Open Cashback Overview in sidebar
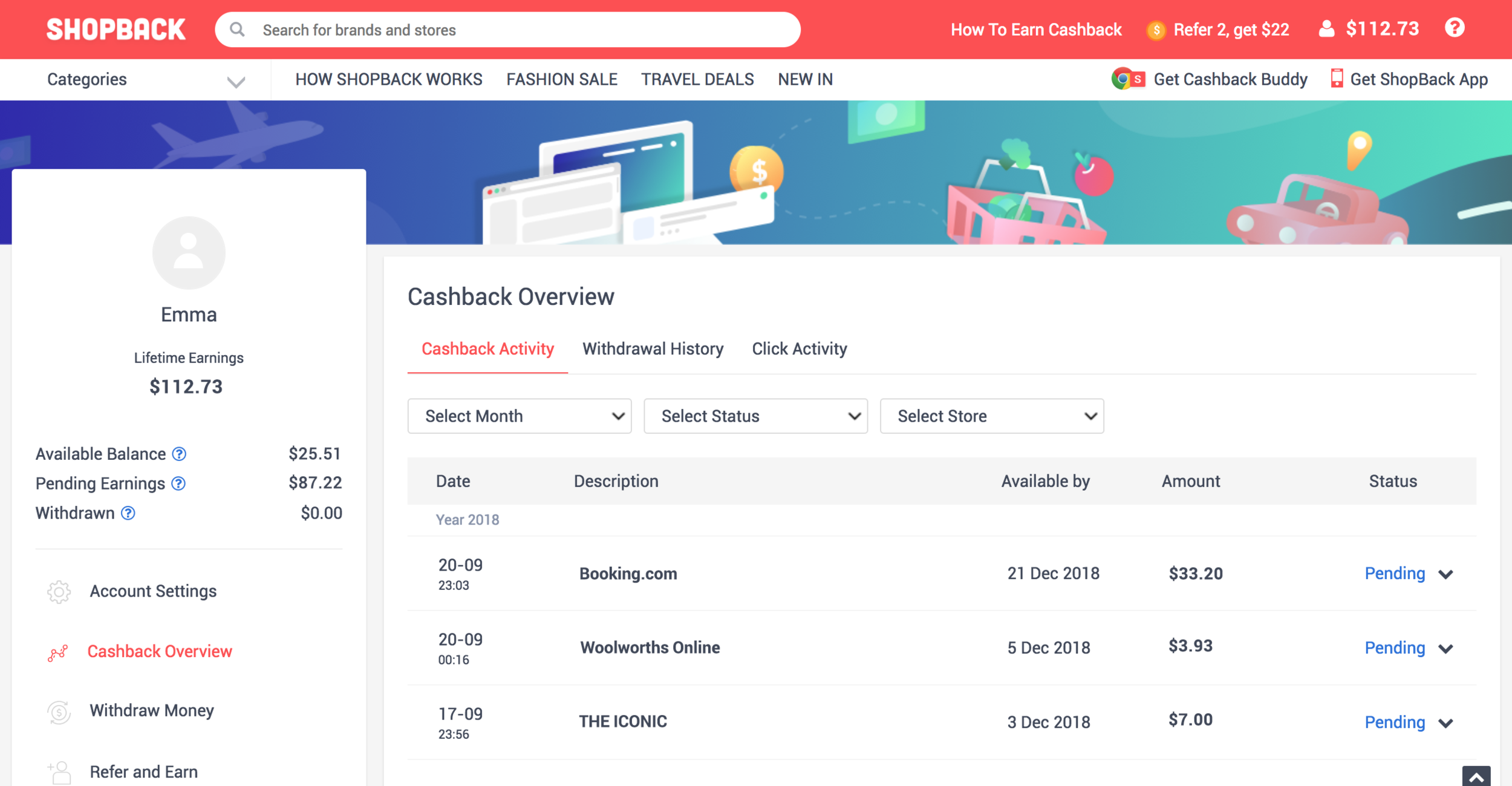 click(160, 651)
